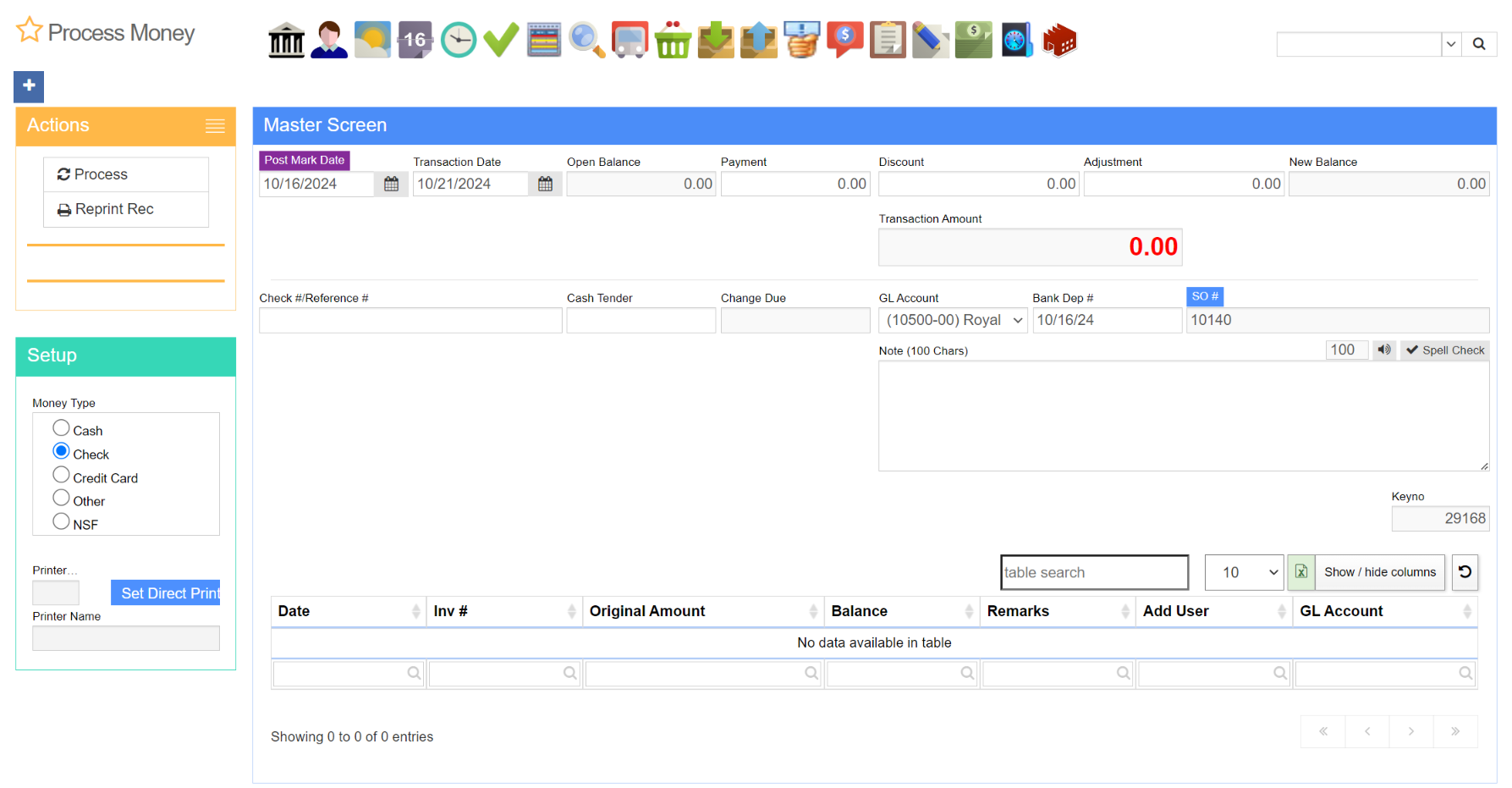
Task: Sort the table by Remarks column
Action: click(1058, 611)
